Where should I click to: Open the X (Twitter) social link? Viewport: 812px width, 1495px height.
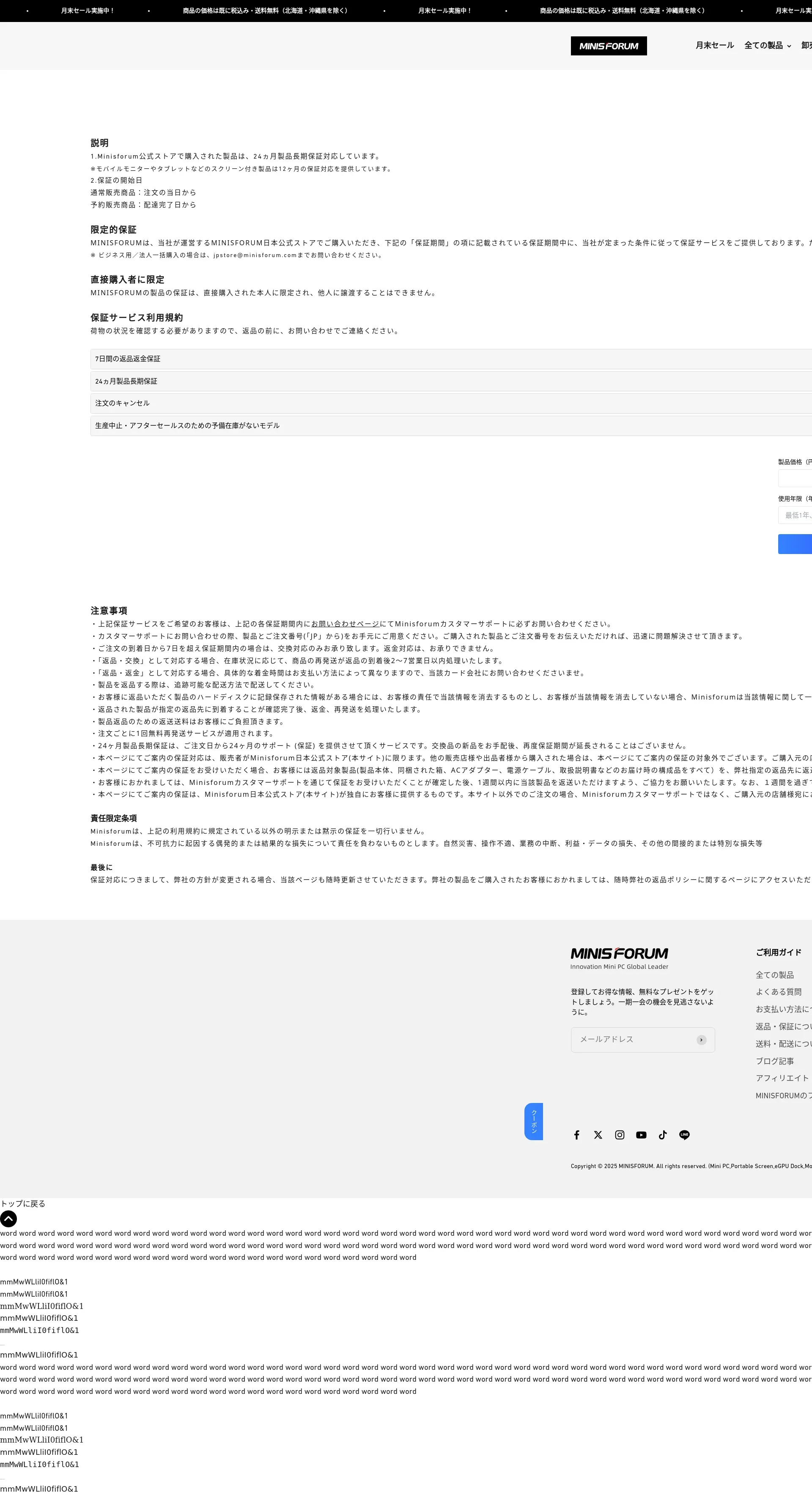pyautogui.click(x=598, y=1135)
